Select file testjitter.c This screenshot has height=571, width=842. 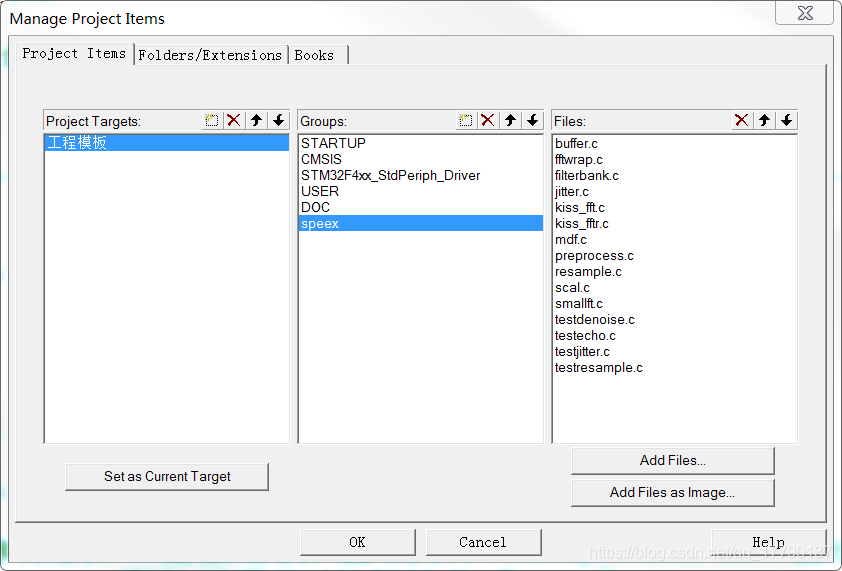pyautogui.click(x=674, y=352)
